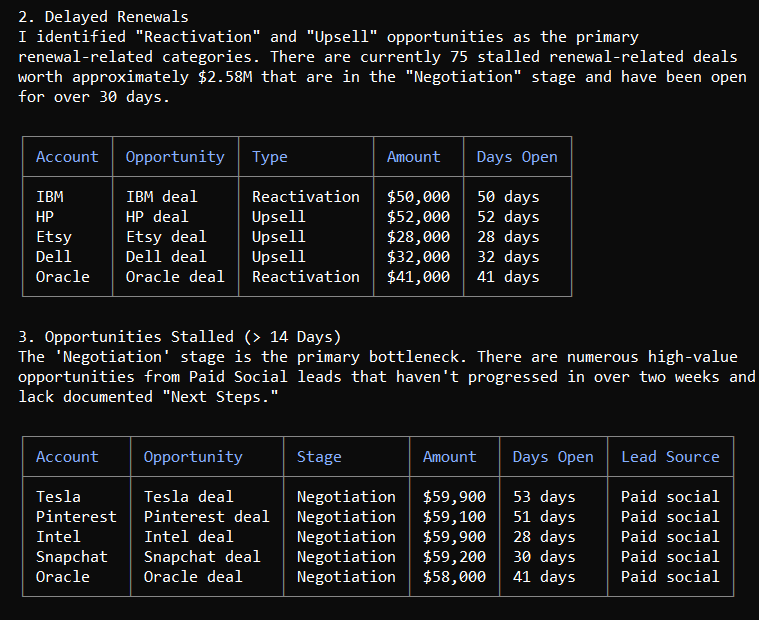Screen dimensions: 760x620
Task: Click Upsell in the Etsy row
Action: (279, 237)
